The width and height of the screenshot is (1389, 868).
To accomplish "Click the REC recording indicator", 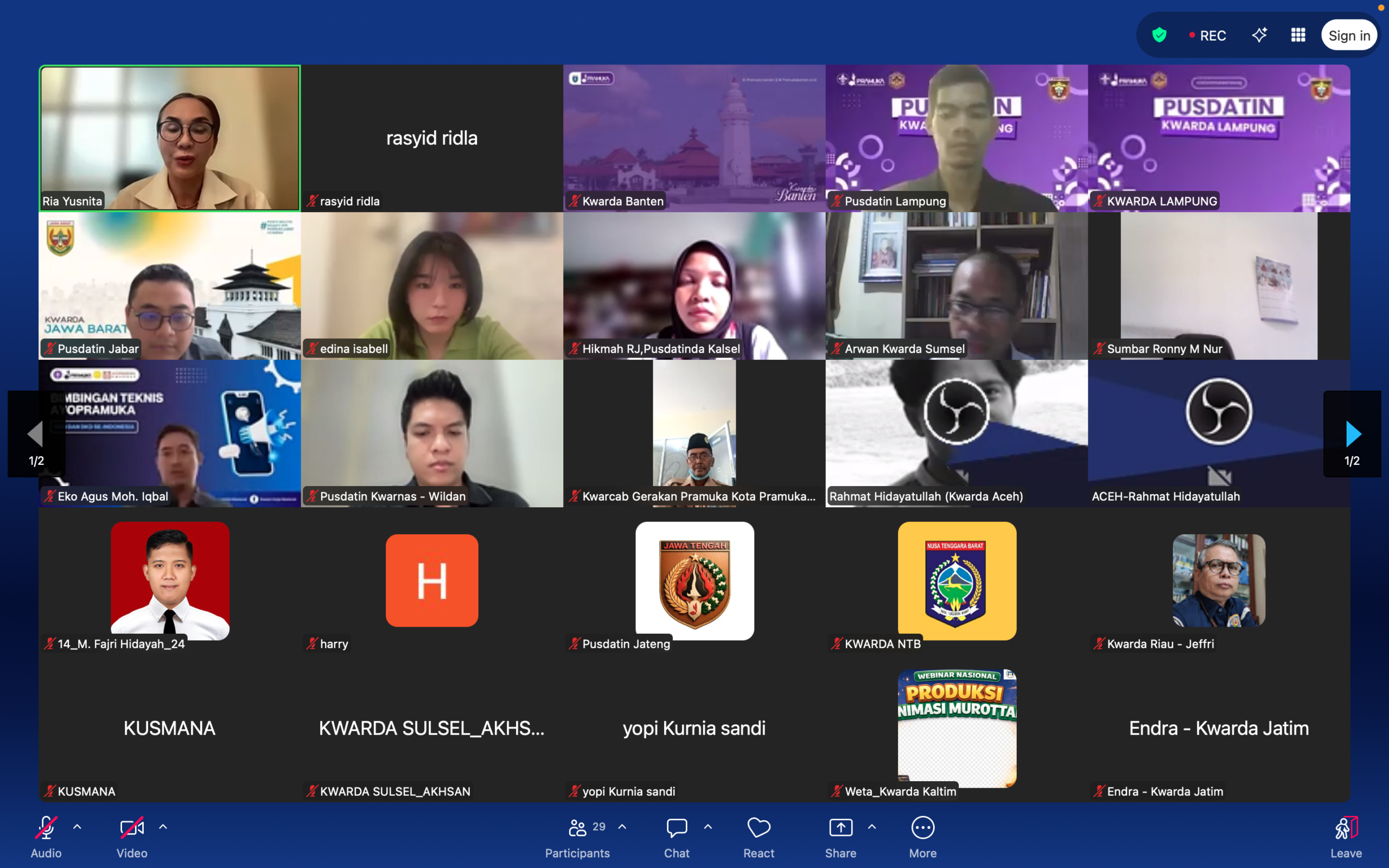I will click(1208, 36).
